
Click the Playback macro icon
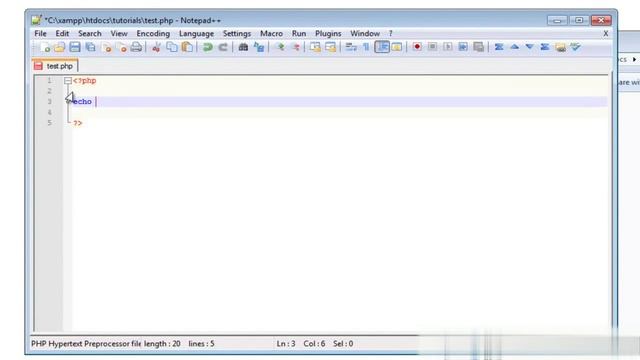pyautogui.click(x=448, y=47)
